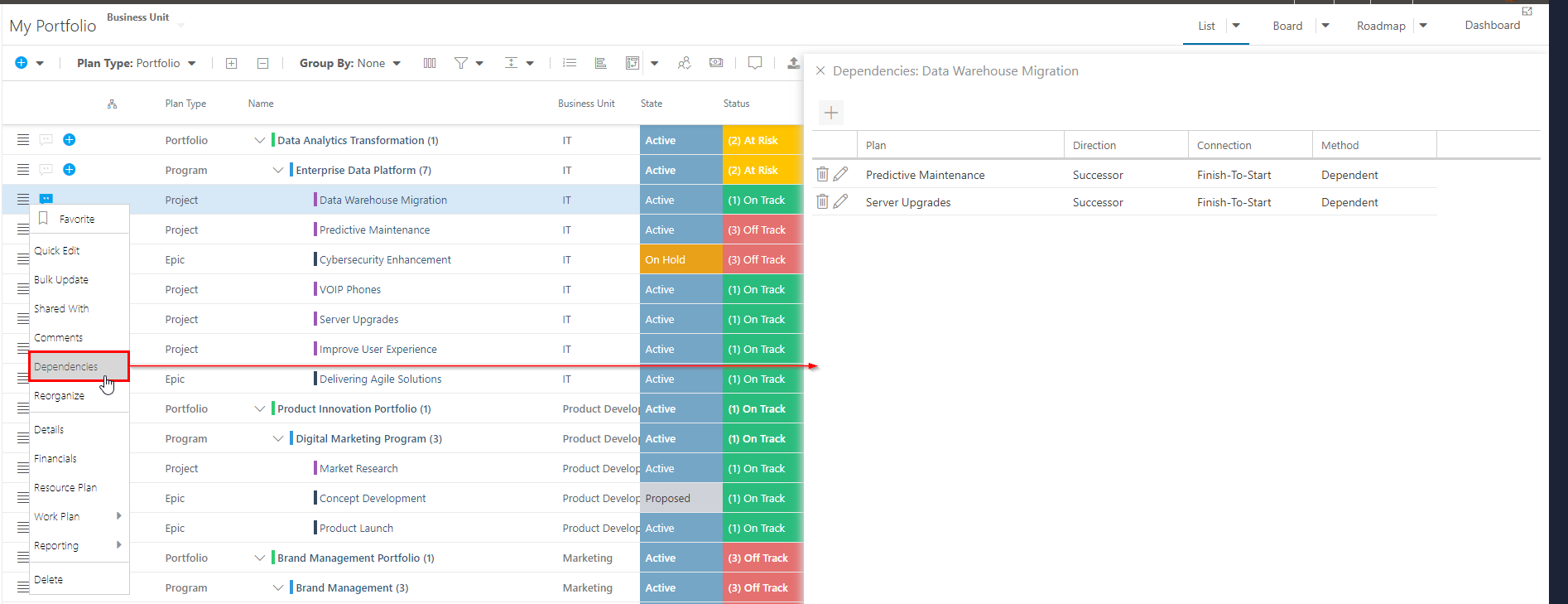Click the filter funnel icon
The image size is (1568, 604).
click(461, 63)
